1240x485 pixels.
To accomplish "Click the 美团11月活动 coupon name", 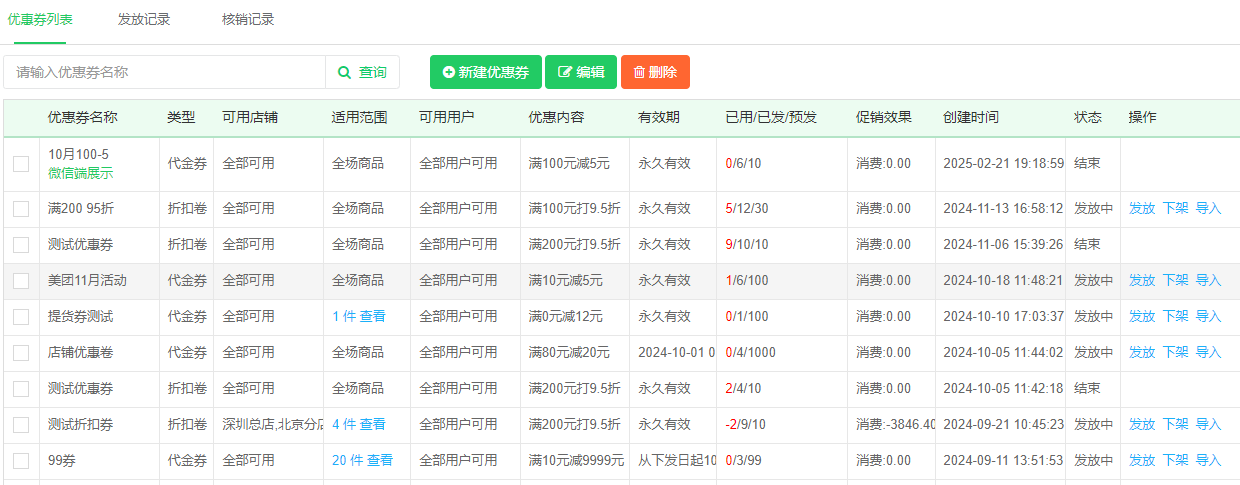I will pyautogui.click(x=87, y=281).
